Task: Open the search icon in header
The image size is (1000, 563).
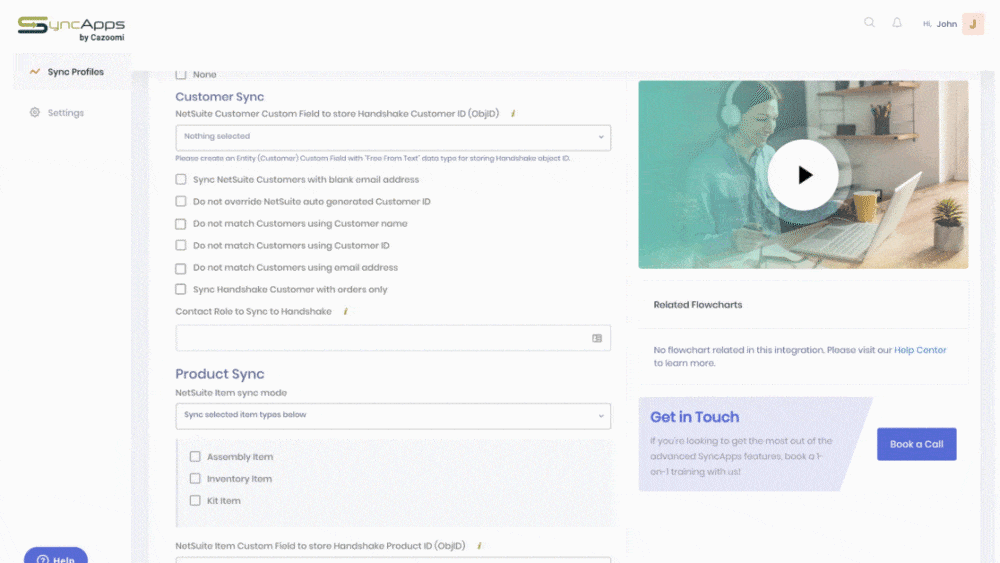Action: tap(869, 23)
